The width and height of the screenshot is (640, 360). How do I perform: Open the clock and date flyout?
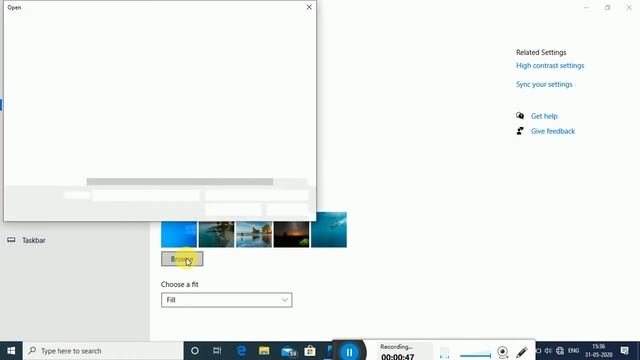(598, 351)
